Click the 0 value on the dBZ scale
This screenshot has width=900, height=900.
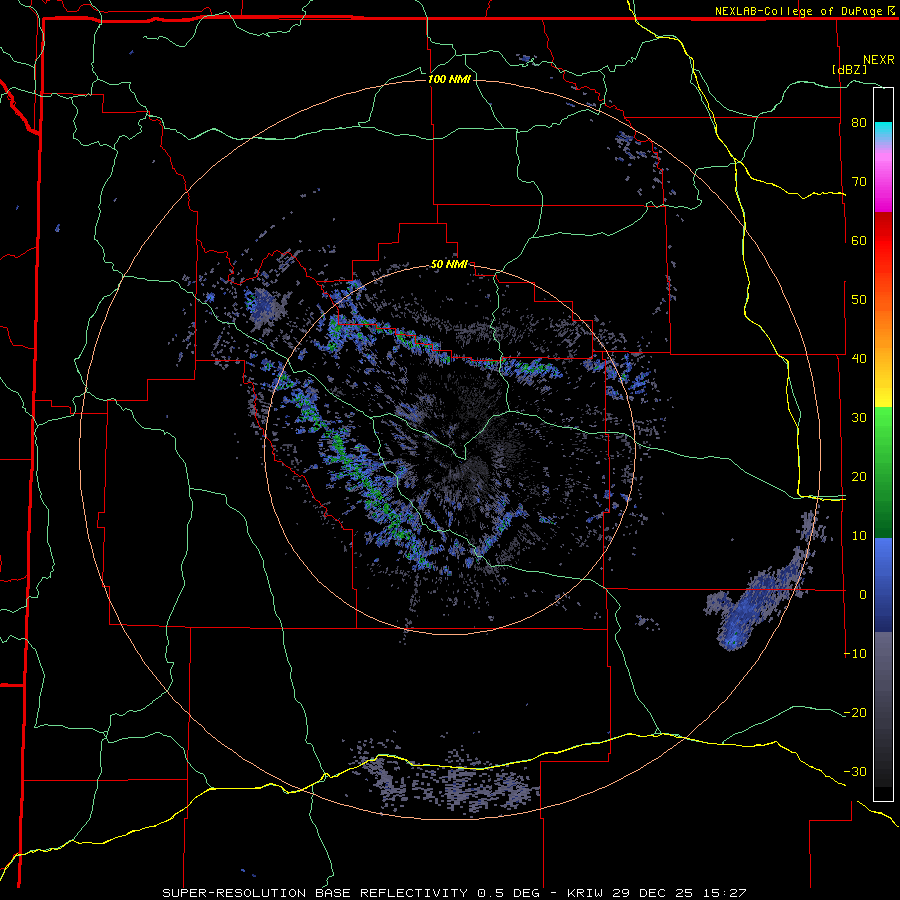[x=863, y=595]
